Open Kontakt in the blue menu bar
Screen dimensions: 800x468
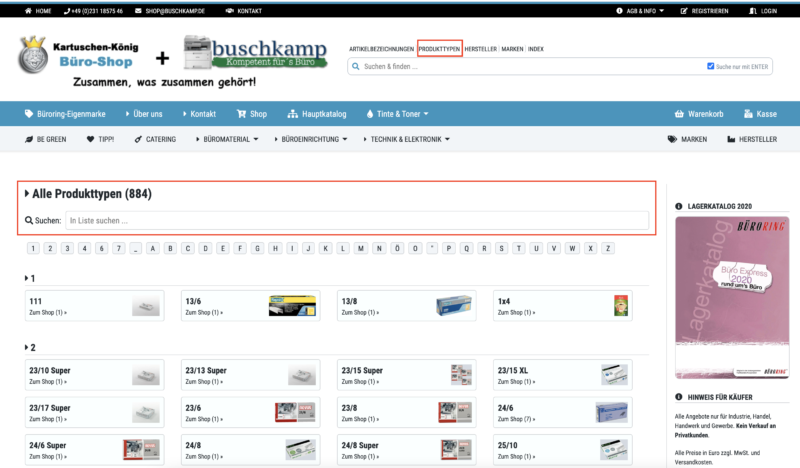point(199,114)
